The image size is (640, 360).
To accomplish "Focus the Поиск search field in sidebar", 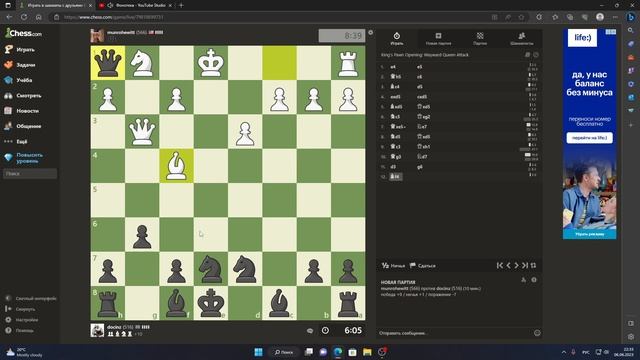I will (30, 173).
